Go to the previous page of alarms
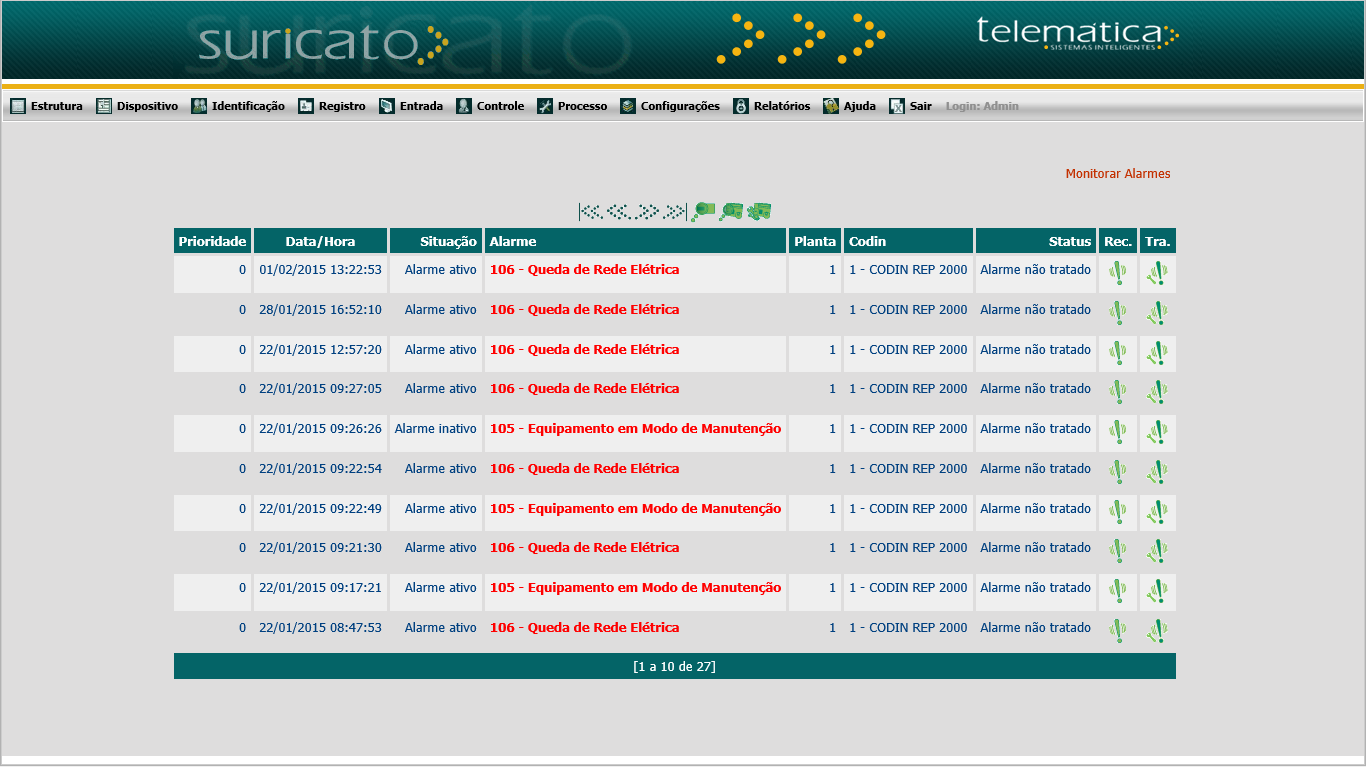This screenshot has height=767, width=1366. (x=619, y=212)
